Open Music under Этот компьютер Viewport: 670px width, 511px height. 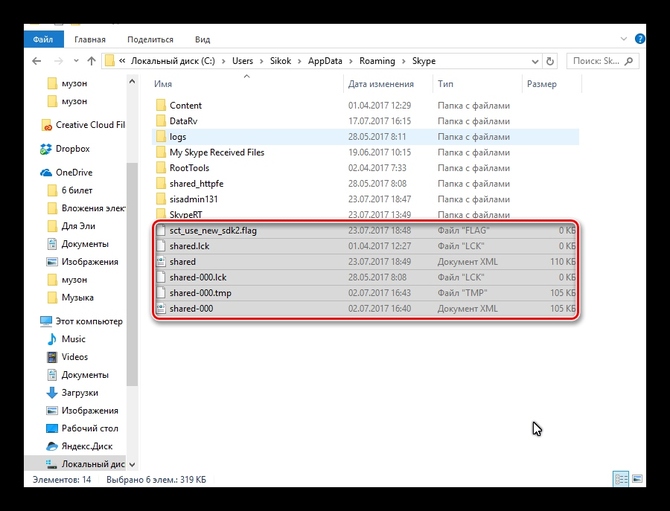[x=66, y=339]
